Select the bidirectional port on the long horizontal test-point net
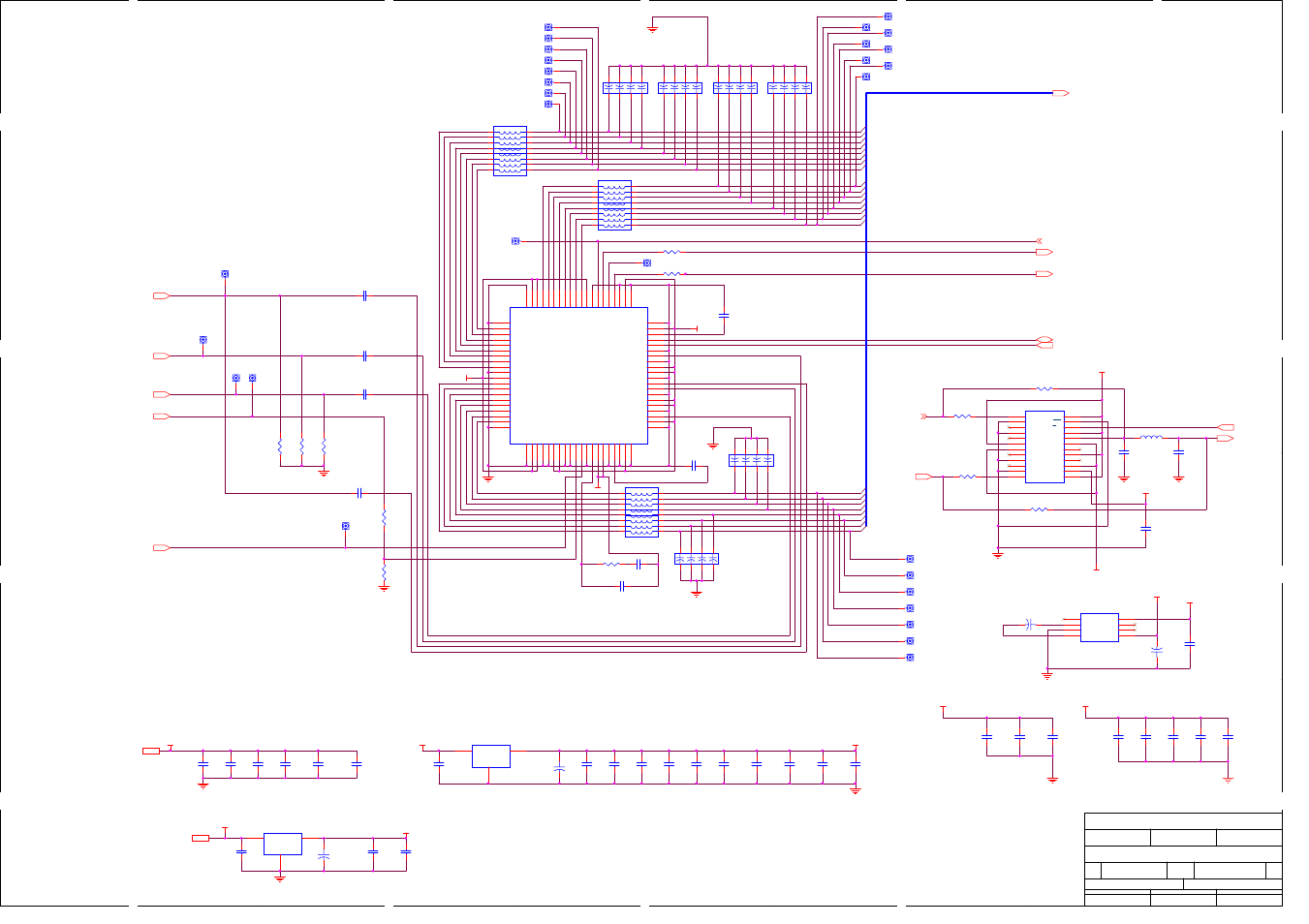The width and height of the screenshot is (1309, 924). tap(1040, 240)
